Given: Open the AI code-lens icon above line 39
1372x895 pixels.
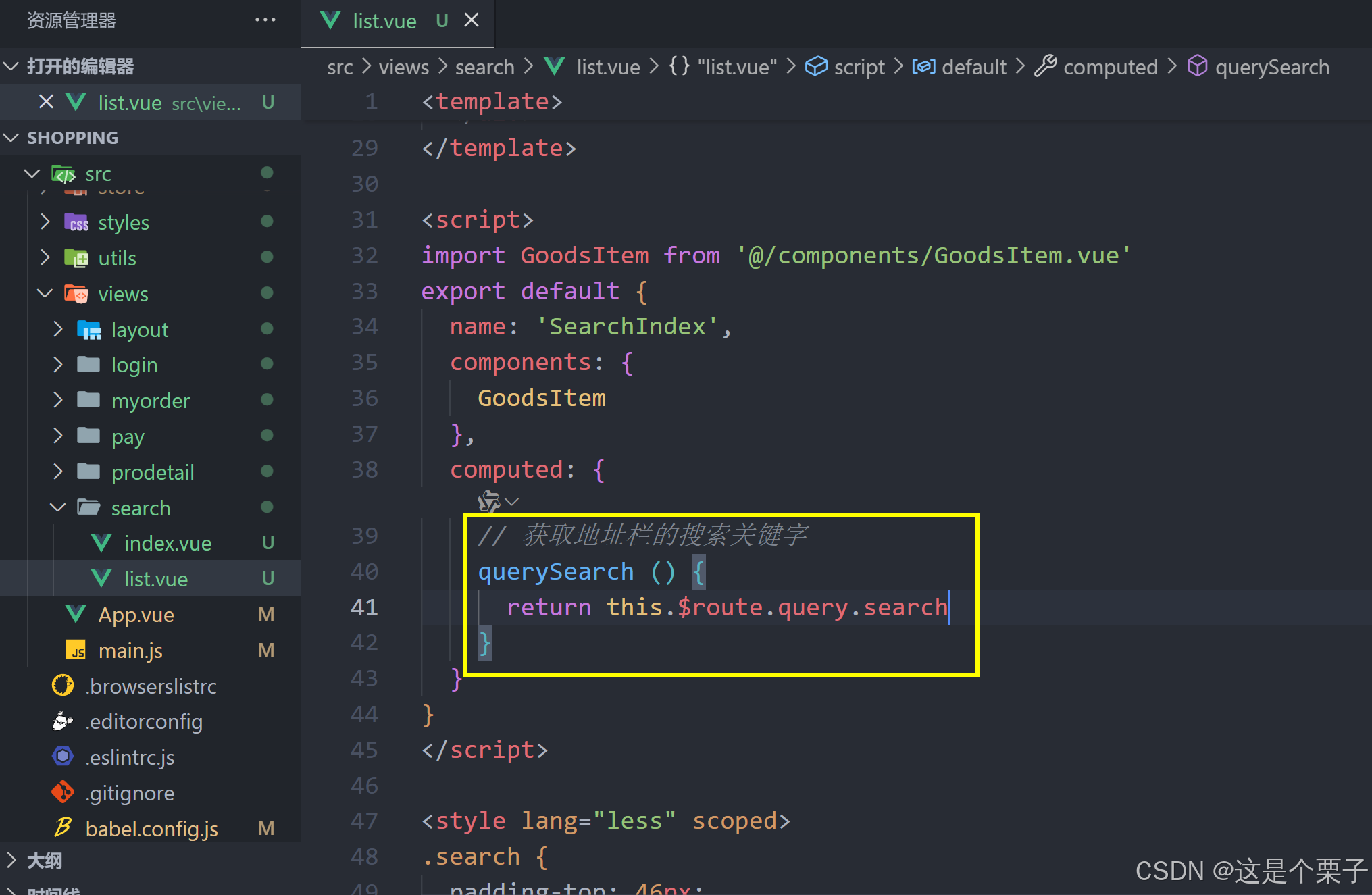Looking at the screenshot, I should coord(489,501).
